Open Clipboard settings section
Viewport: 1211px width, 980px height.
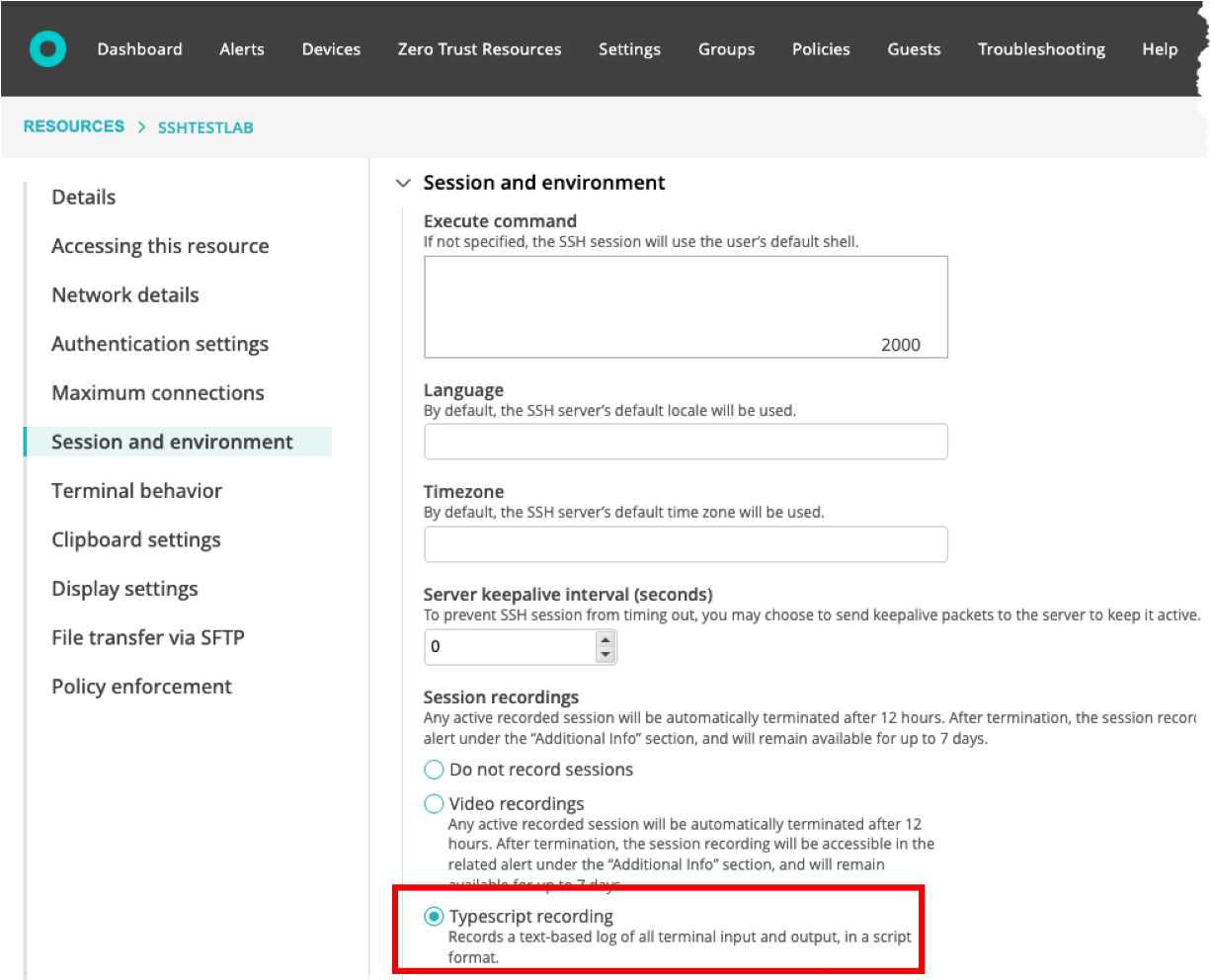(136, 539)
